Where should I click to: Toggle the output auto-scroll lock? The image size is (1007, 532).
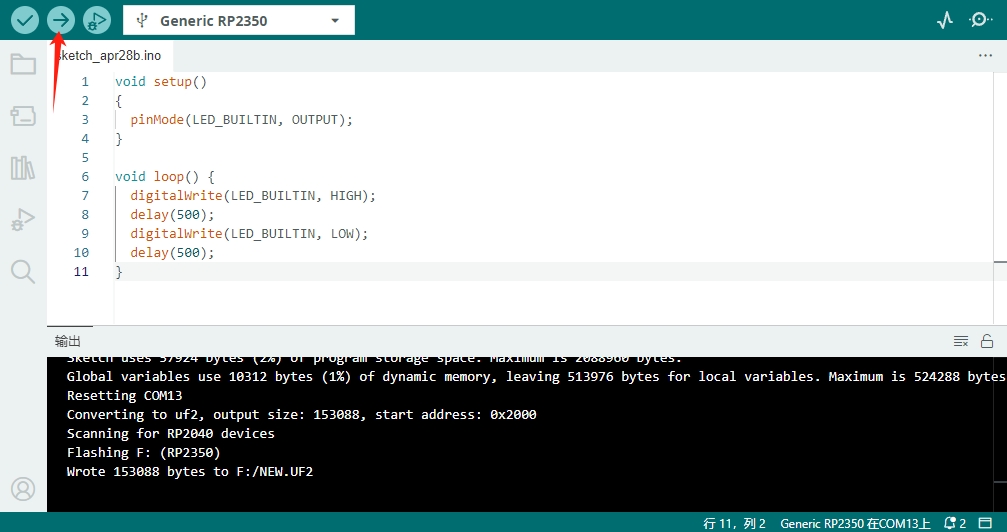click(987, 341)
